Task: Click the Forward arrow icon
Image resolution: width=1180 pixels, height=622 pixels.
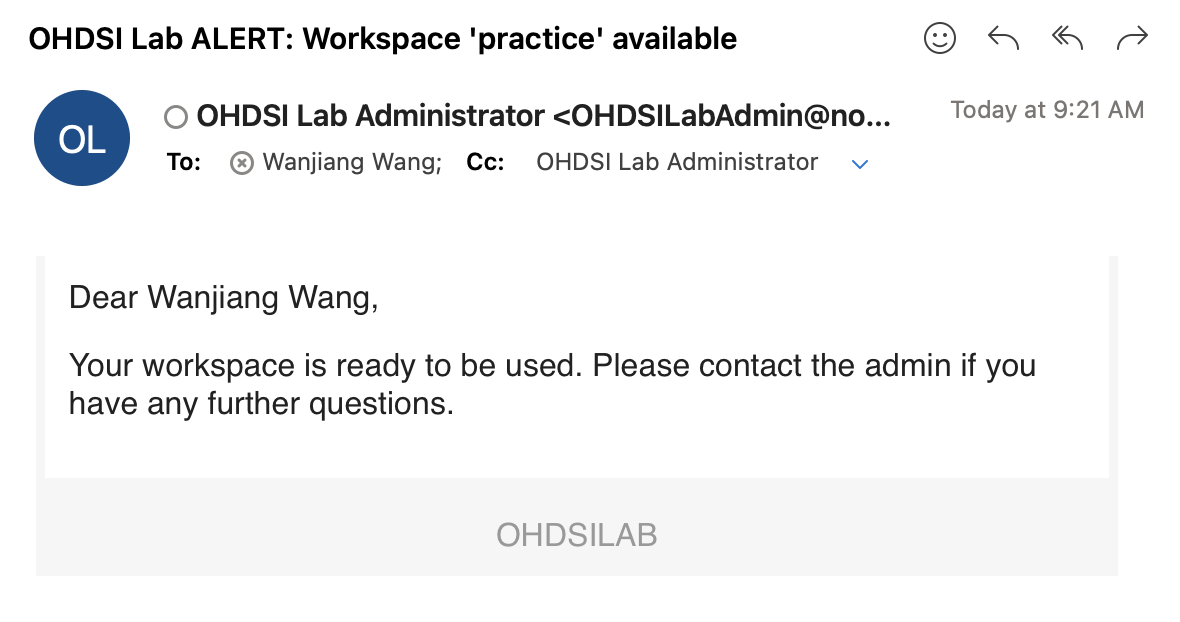Action: (x=1131, y=38)
